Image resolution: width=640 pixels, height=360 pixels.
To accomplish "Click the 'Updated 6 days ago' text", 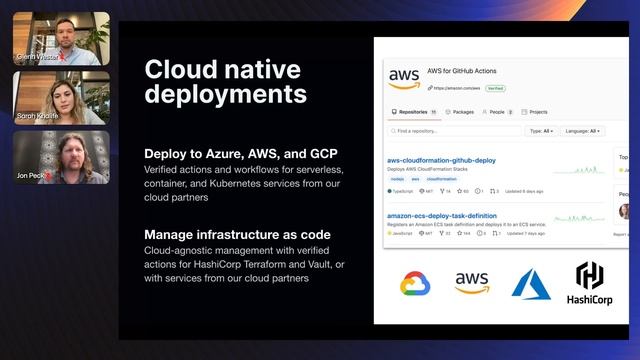I will [x=524, y=191].
